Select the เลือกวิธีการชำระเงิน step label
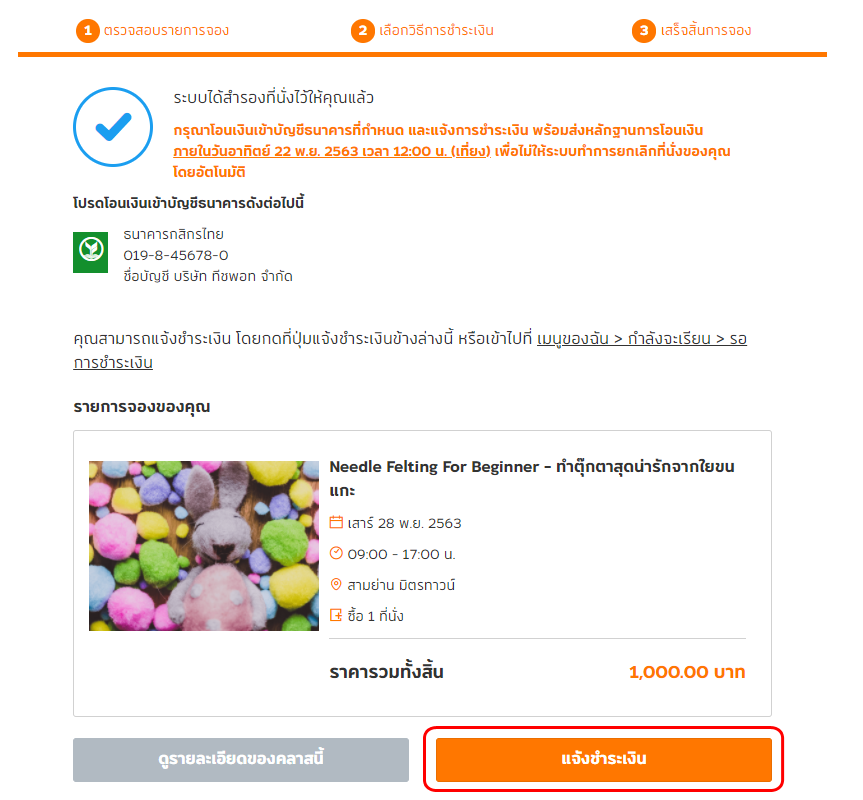Screen dimensions: 863x800 436,30
